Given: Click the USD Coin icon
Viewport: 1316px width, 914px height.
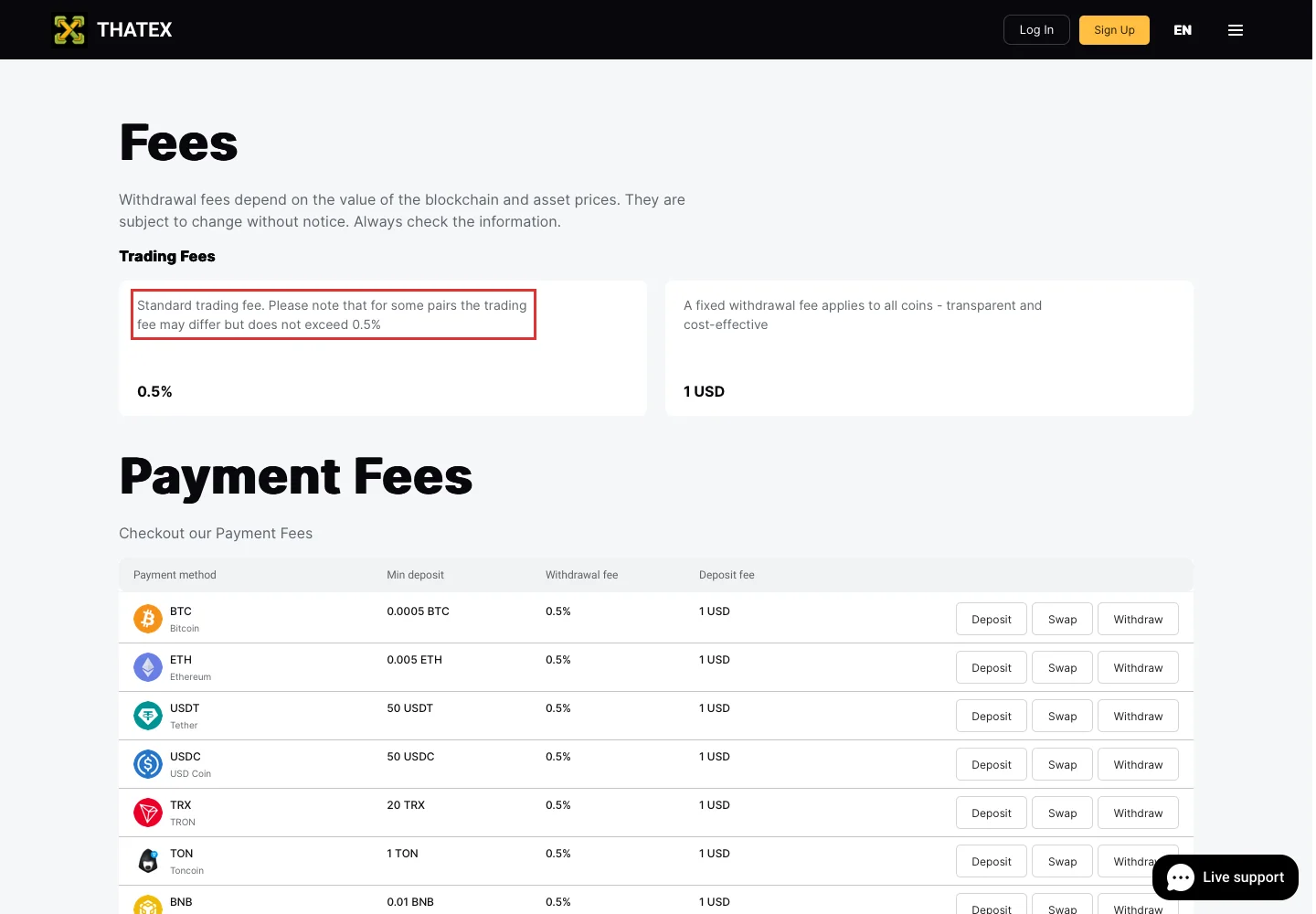Looking at the screenshot, I should tap(148, 764).
